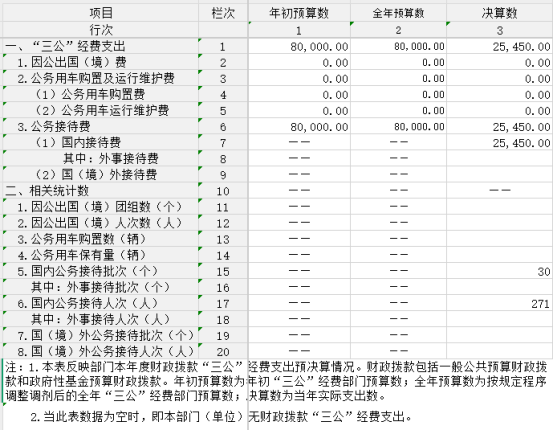Select row label 1.因公出国（境）团组数（个）
Screen dimensions: 554x430
pos(100,207)
